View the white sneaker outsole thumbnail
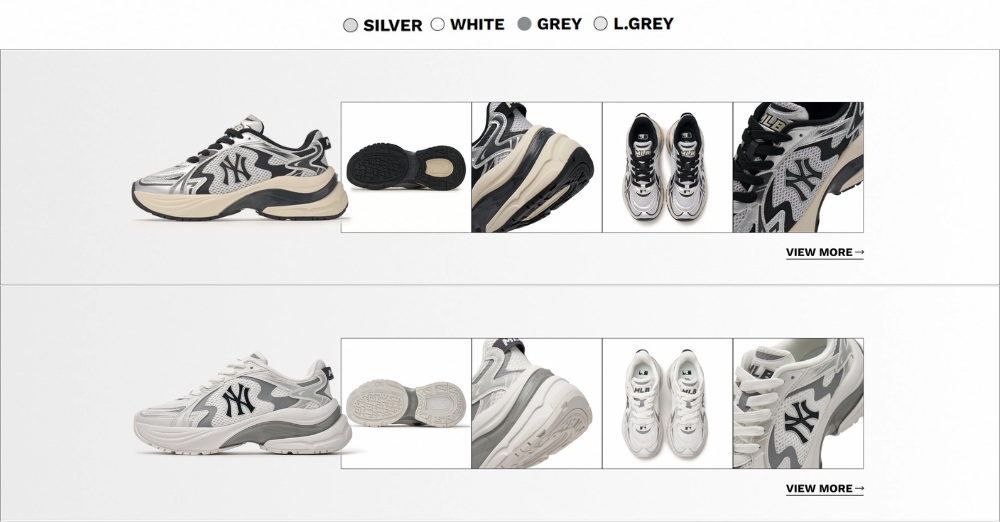This screenshot has height=522, width=1000. click(x=406, y=403)
